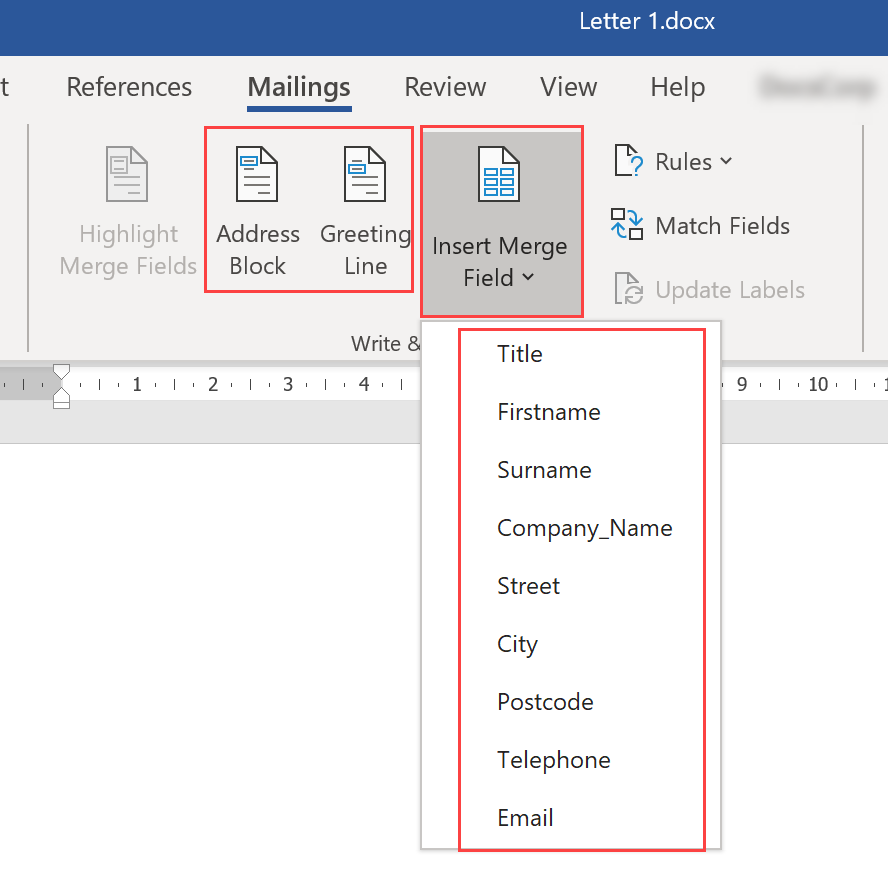Choose the Postcode merge field
The height and width of the screenshot is (879, 888).
(x=545, y=702)
